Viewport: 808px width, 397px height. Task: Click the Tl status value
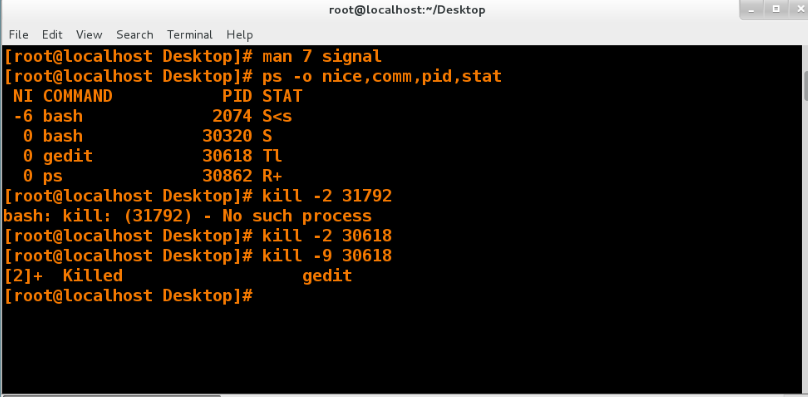272,156
